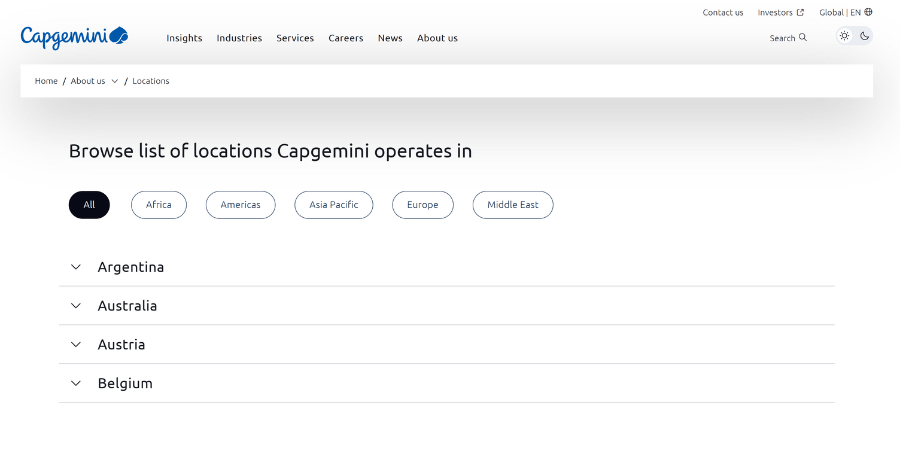Viewport: 900px width, 450px height.
Task: Click the Belgium country name
Action: [125, 383]
